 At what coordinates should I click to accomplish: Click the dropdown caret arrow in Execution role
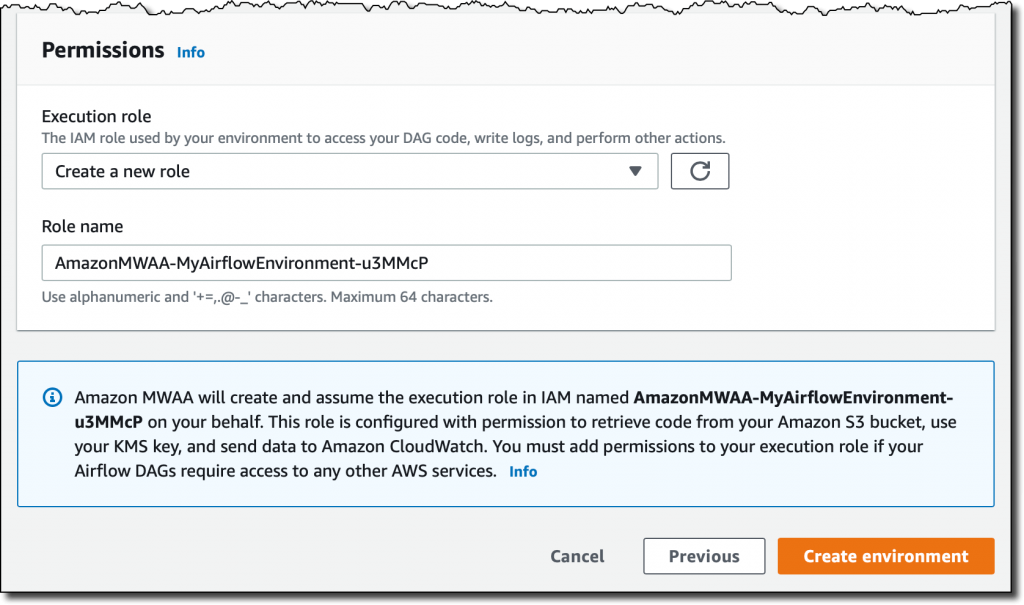635,171
